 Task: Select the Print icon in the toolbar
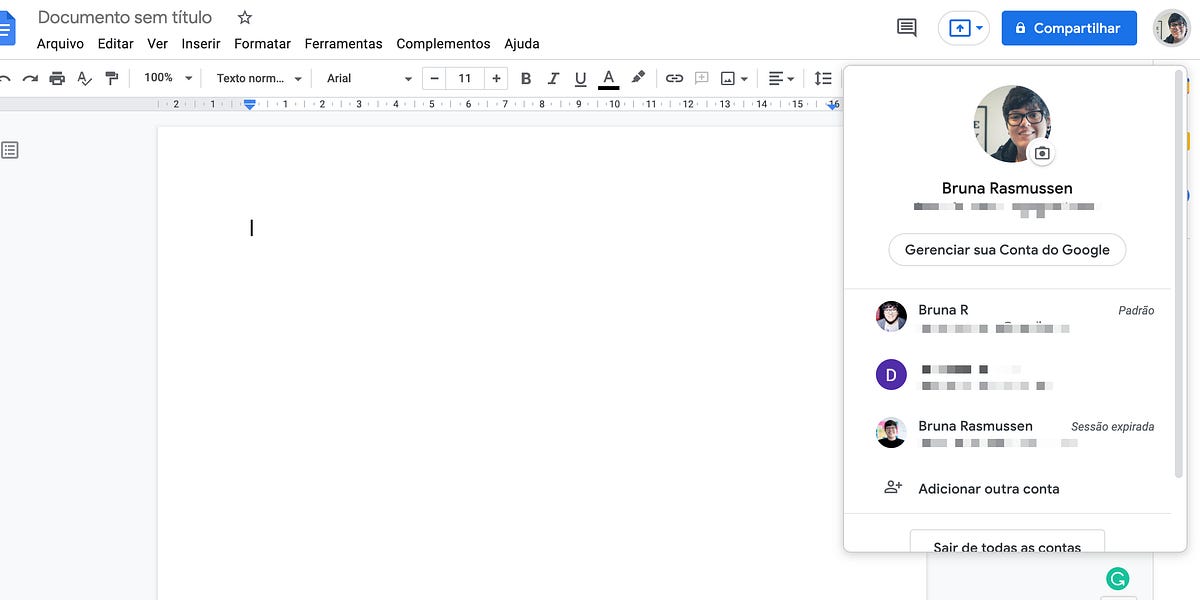pos(57,77)
